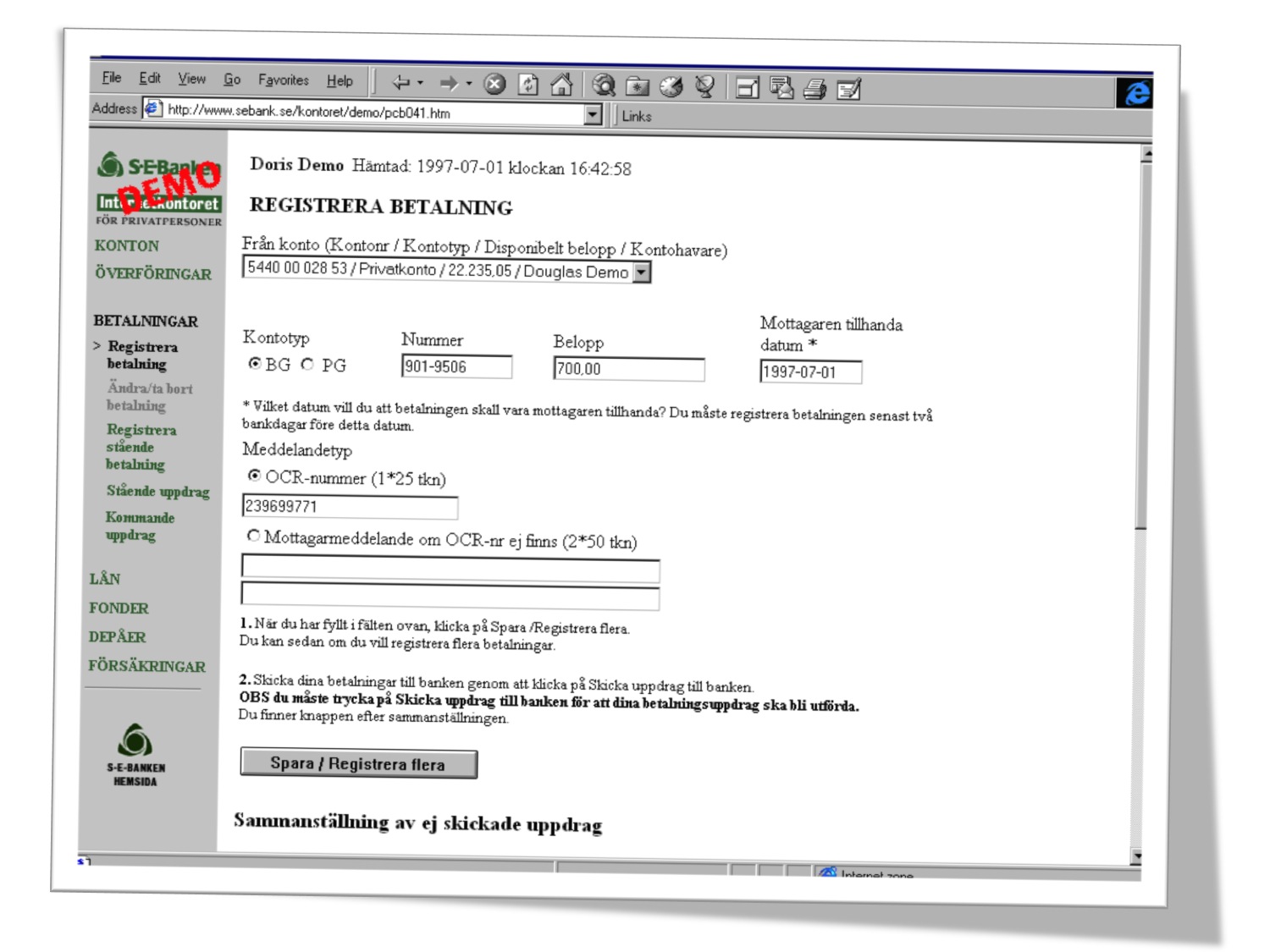Viewport: 1270px width, 952px height.
Task: Open the Search toolbar icon
Action: [x=604, y=85]
